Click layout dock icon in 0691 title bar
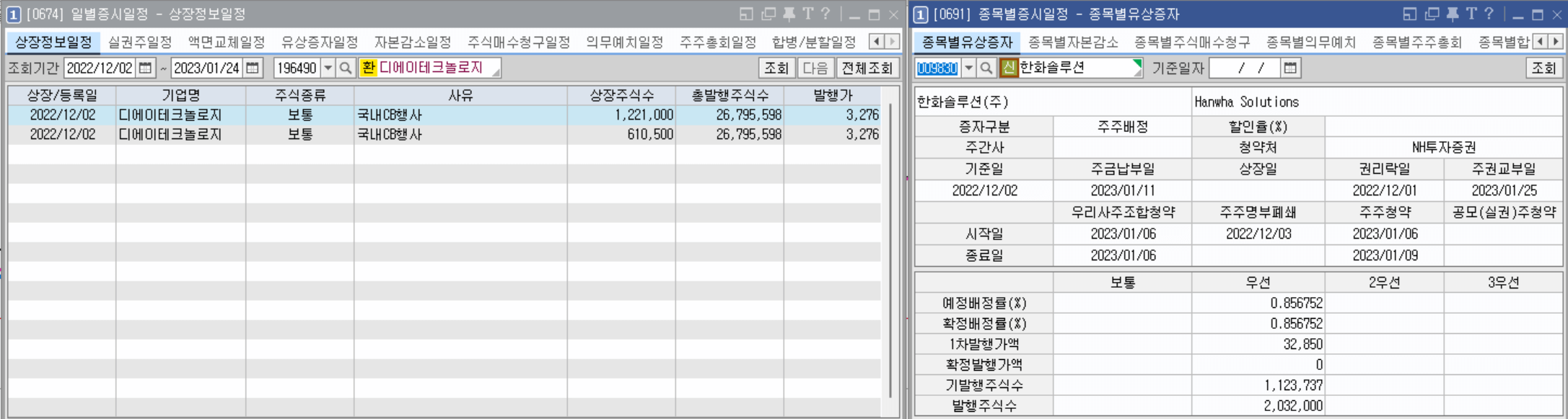 pyautogui.click(x=1410, y=14)
